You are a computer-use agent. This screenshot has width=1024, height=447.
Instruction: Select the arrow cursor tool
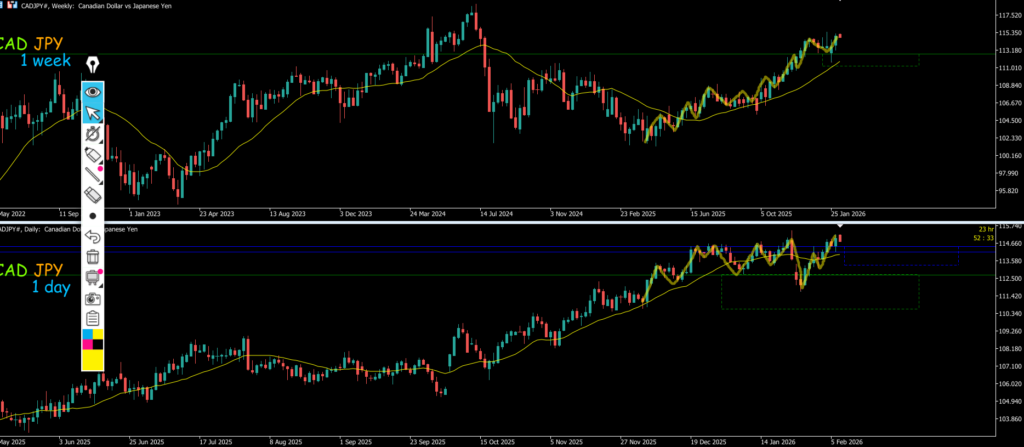93,113
